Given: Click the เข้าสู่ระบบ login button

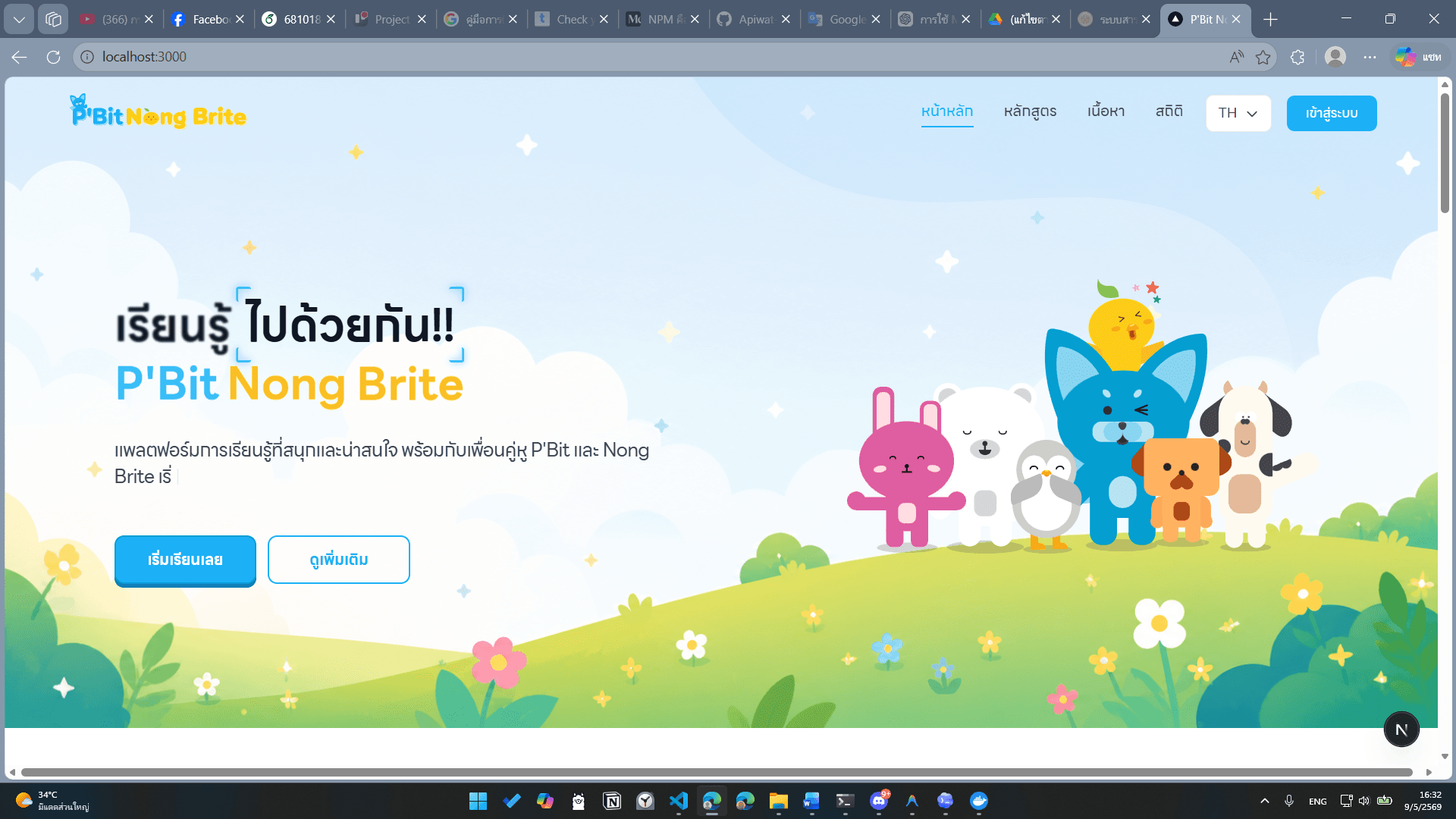Looking at the screenshot, I should point(1332,113).
